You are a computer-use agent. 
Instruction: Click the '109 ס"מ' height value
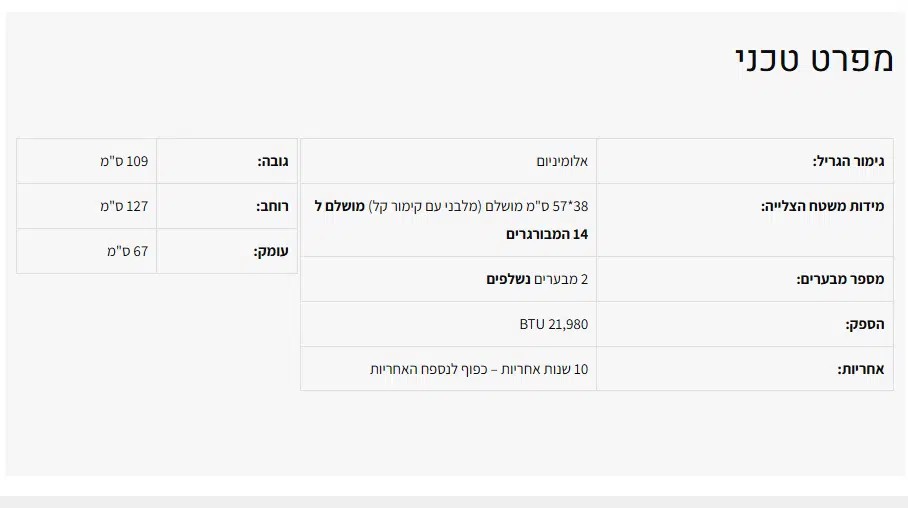124,161
